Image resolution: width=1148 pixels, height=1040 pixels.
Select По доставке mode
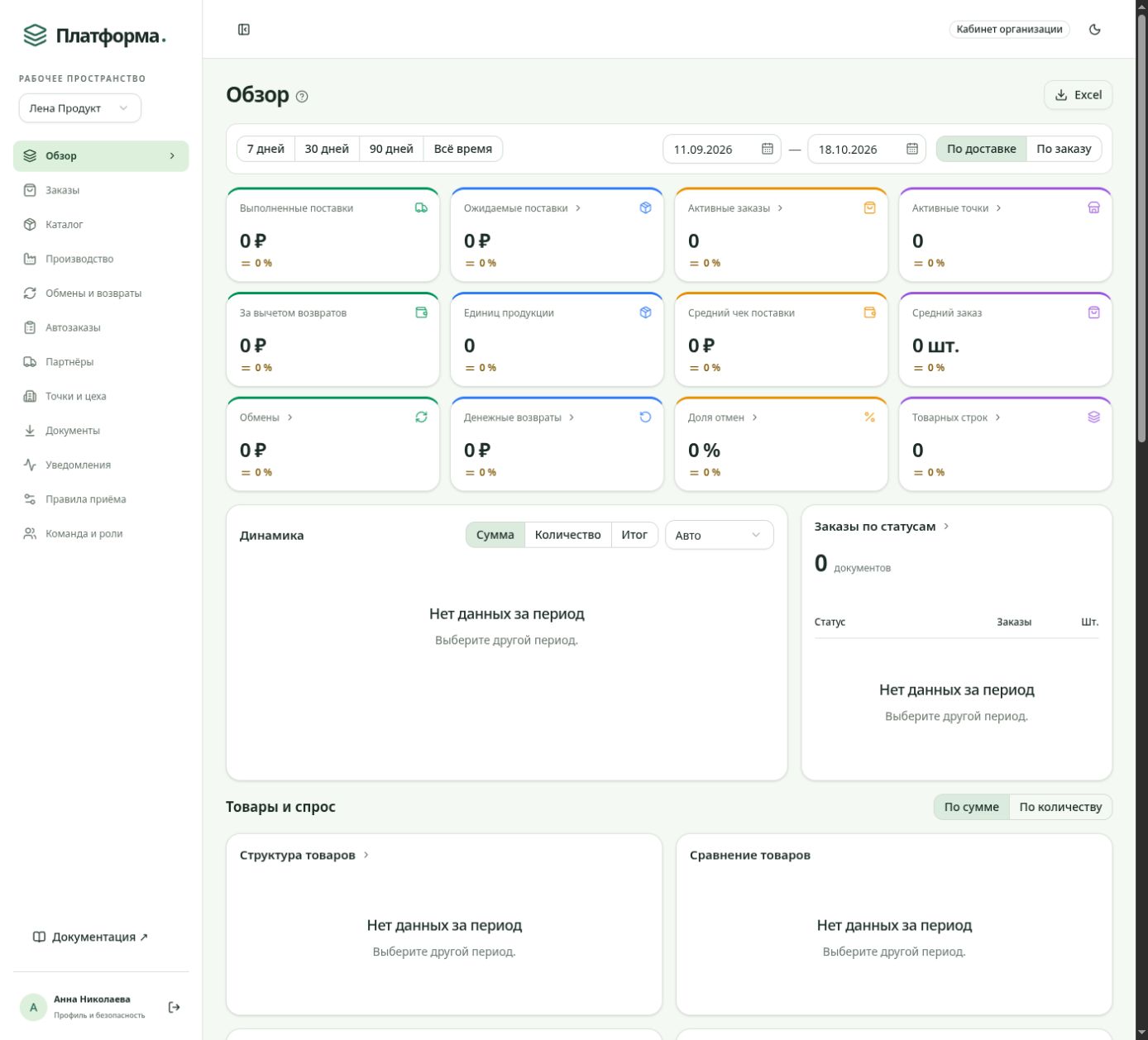981,149
